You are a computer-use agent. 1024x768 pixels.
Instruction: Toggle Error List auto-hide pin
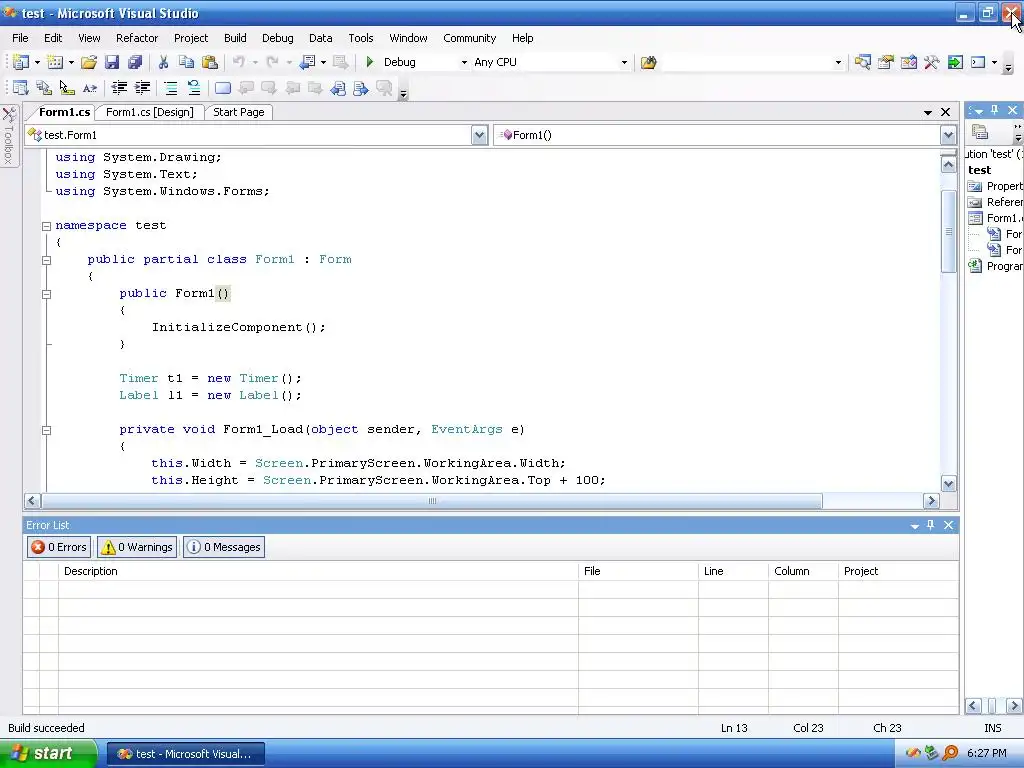931,525
